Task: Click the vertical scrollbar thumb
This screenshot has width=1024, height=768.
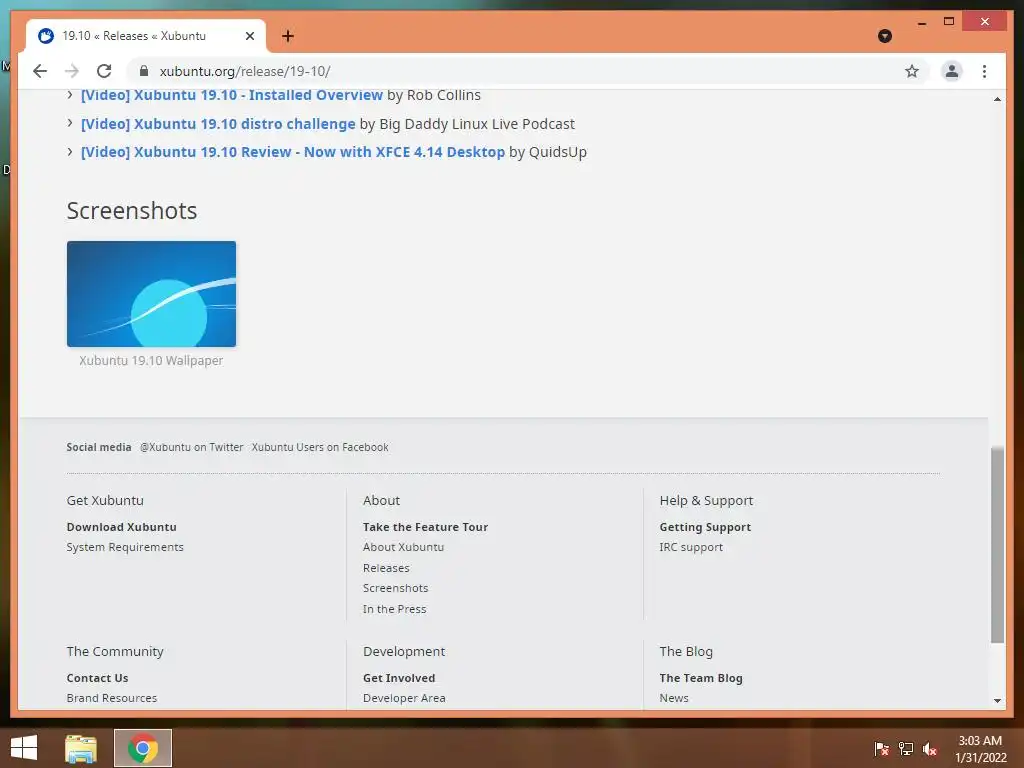Action: pos(997,545)
